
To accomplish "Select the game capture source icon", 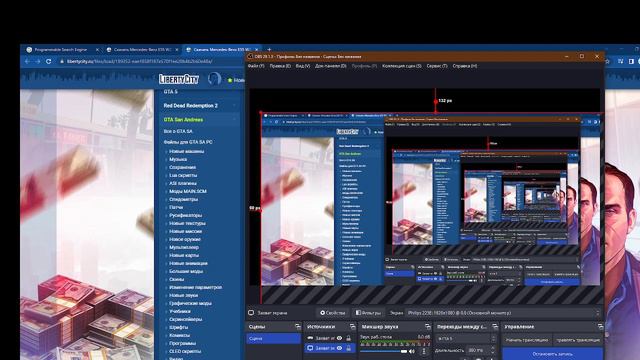I will tap(310, 338).
